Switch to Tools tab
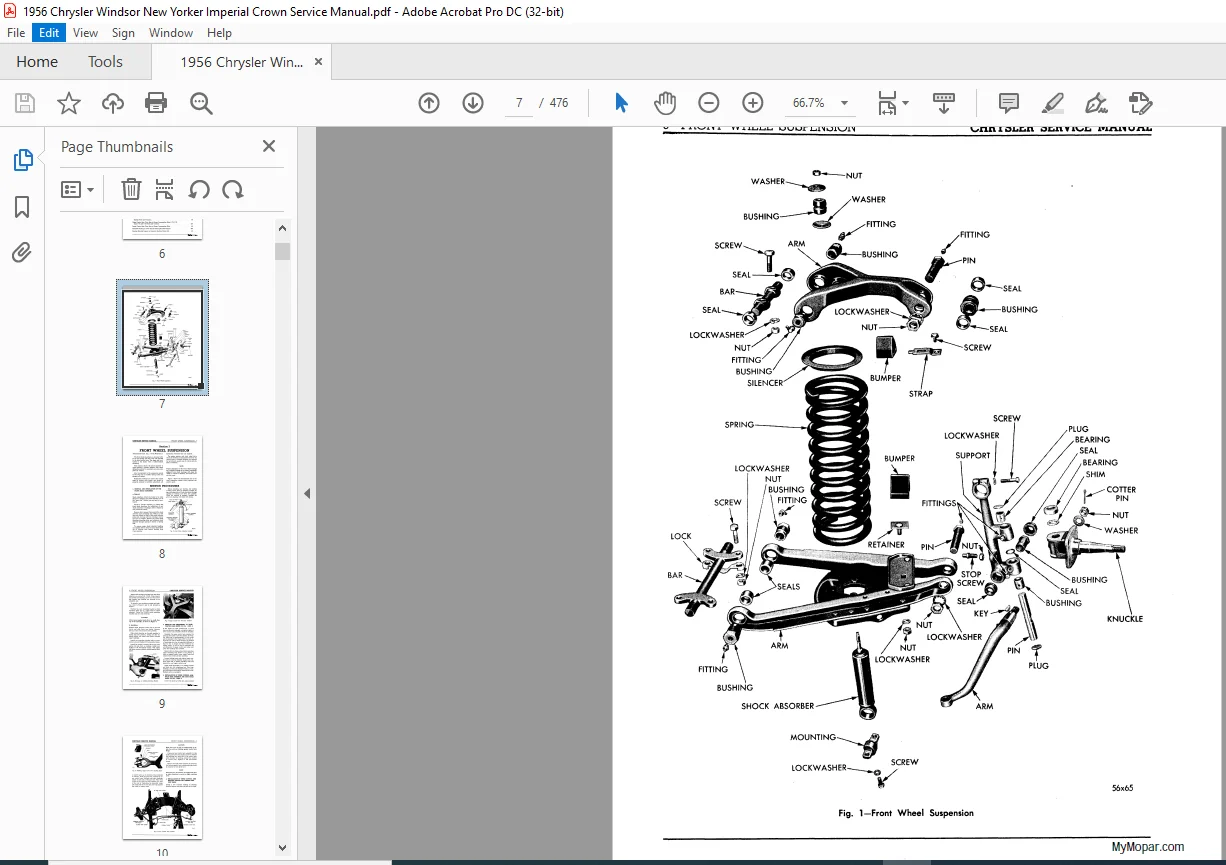 105,62
